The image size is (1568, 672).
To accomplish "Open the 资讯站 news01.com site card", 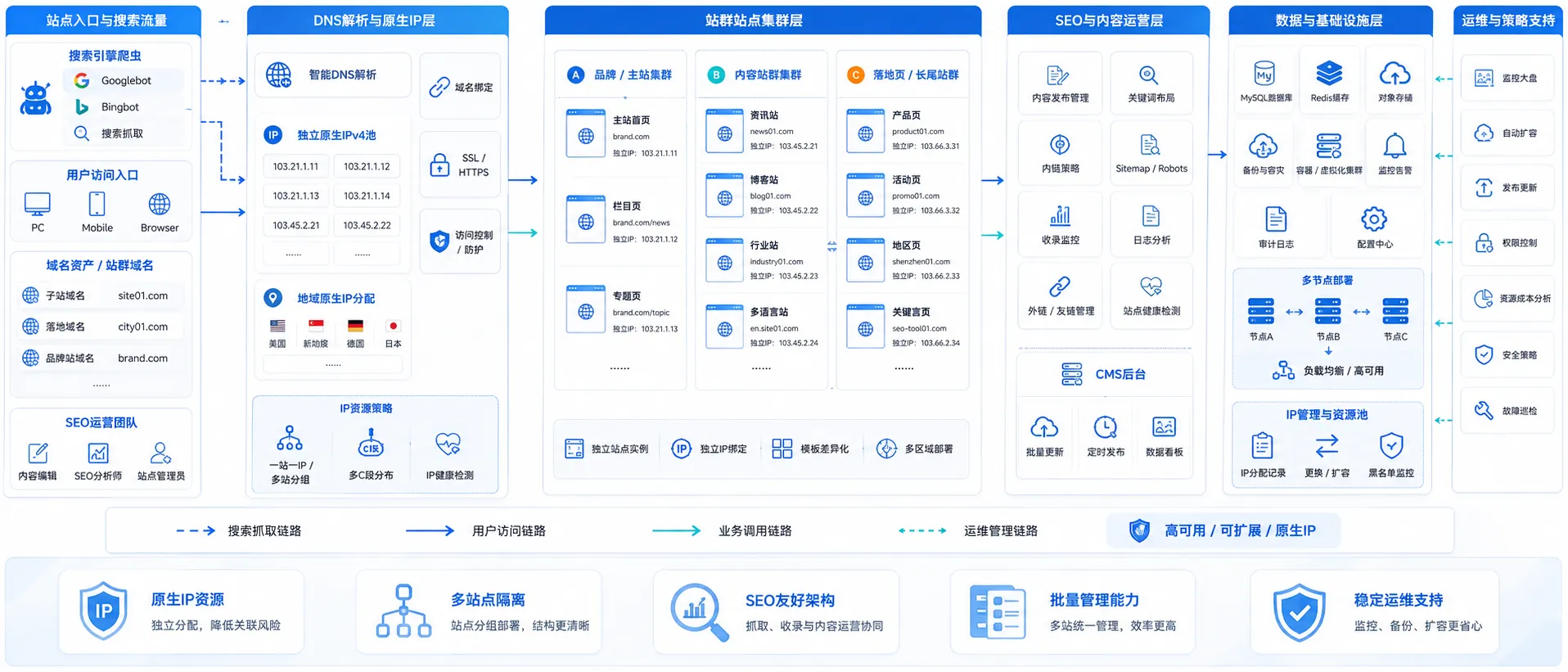I will (762, 130).
